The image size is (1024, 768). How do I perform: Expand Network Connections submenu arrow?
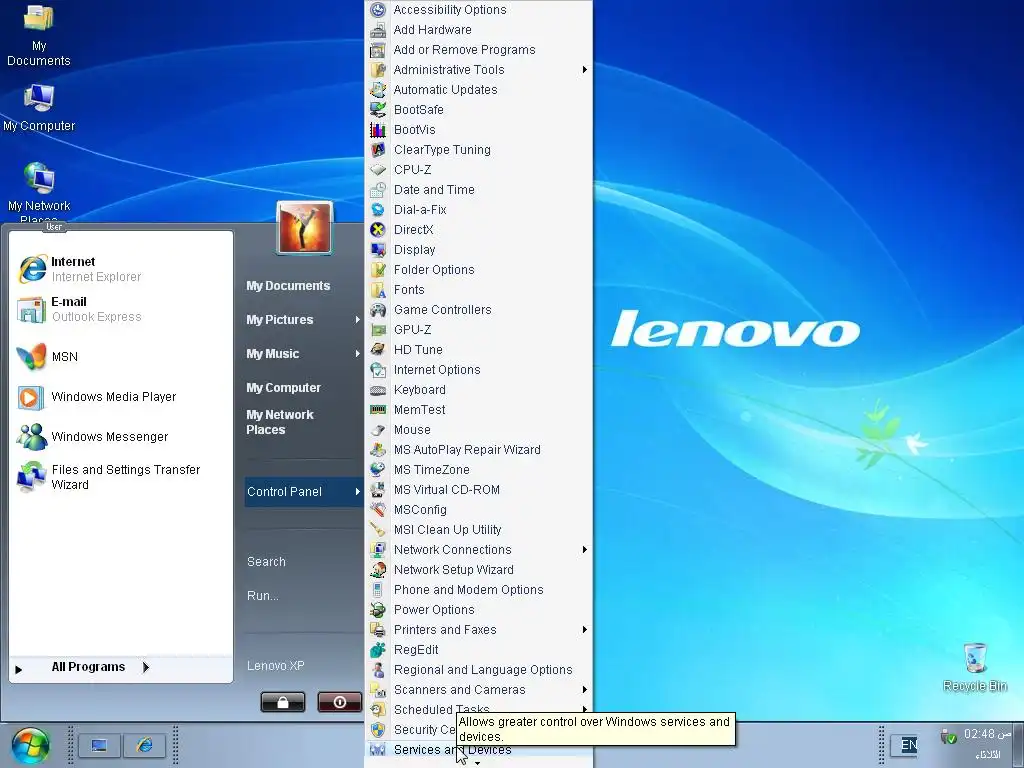pos(584,550)
